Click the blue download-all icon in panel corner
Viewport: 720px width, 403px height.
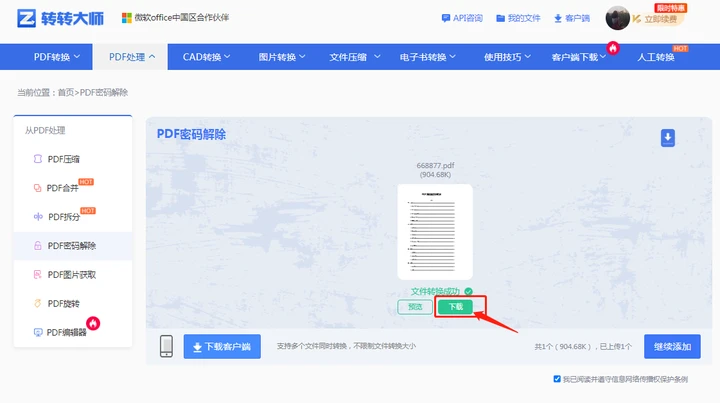668,138
